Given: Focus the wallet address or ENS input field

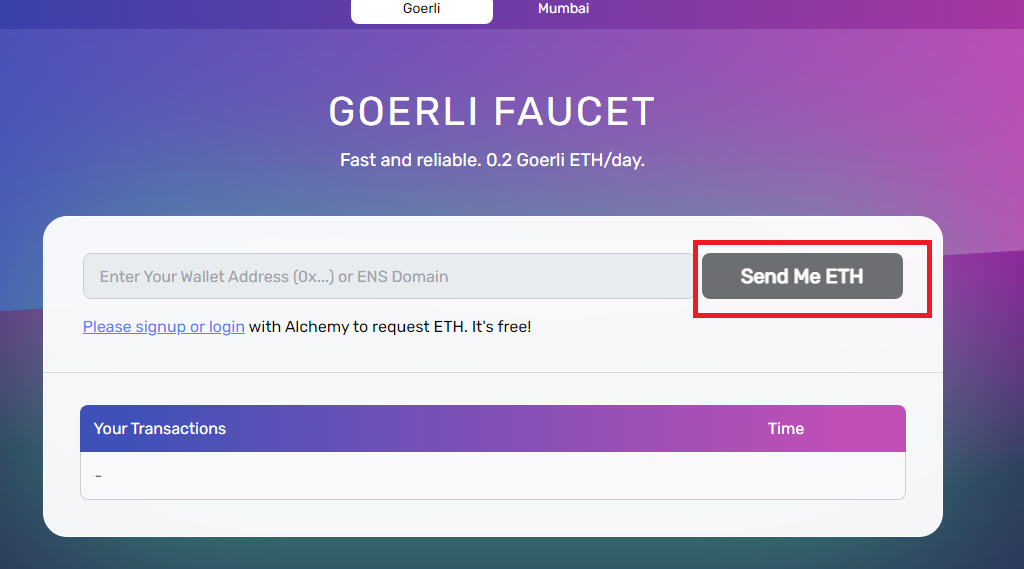Looking at the screenshot, I should [x=389, y=276].
